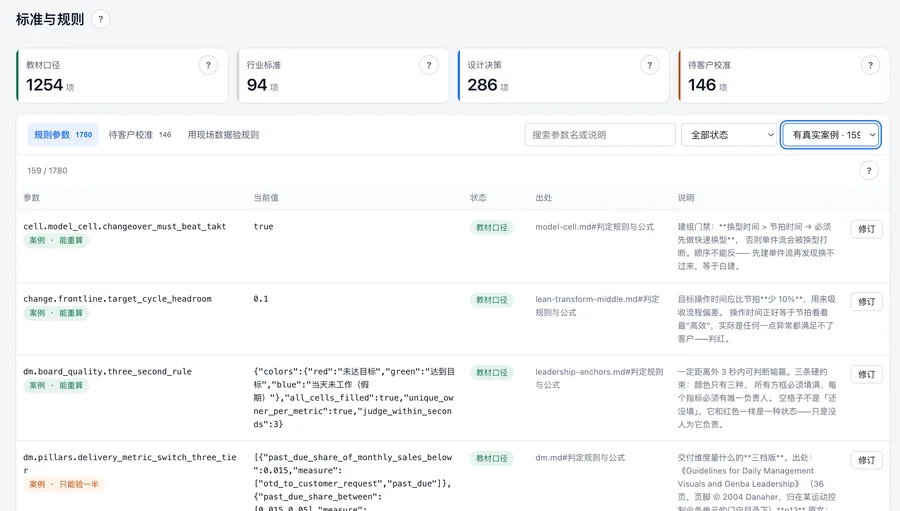Click 修订 for target_cycle_headroom row
900x511 pixels.
[866, 301]
